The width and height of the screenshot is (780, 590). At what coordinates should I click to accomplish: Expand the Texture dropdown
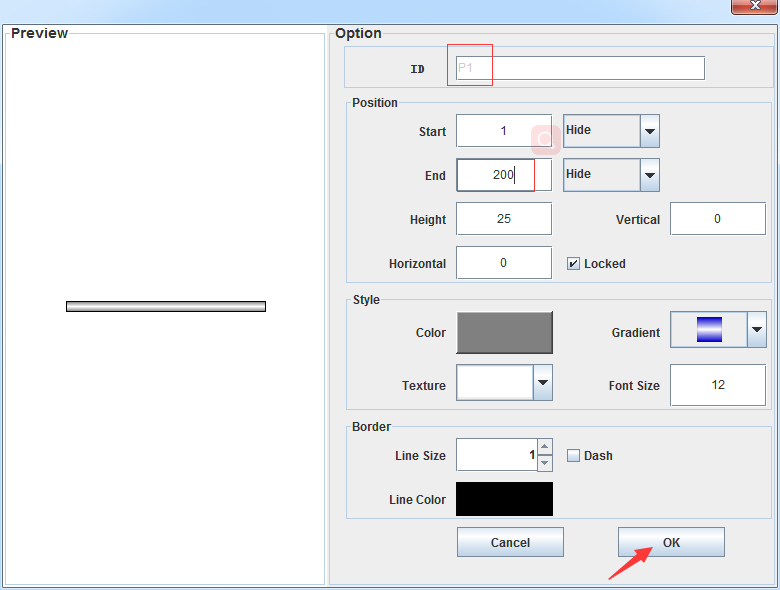[543, 382]
